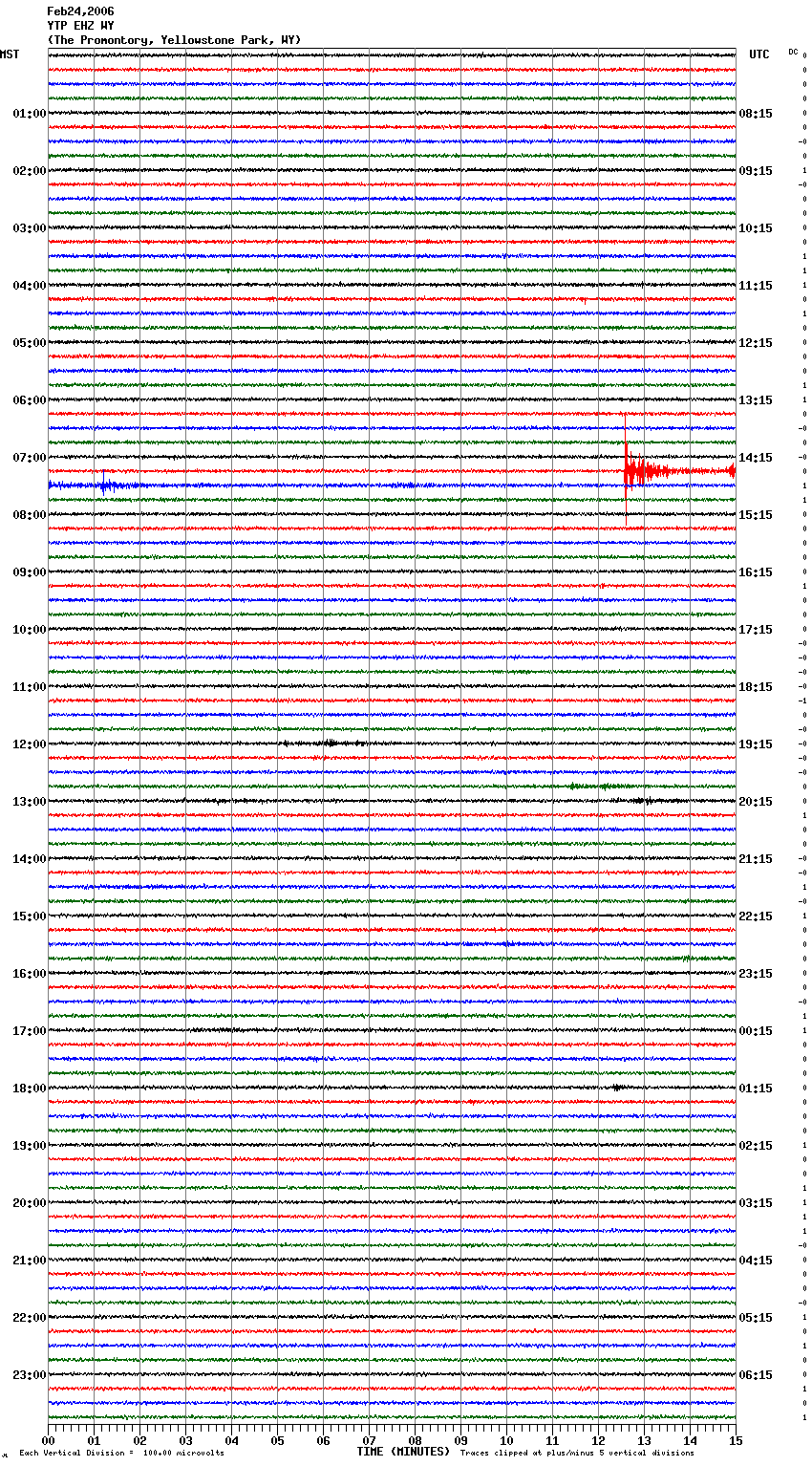Click the black burst on the 18:00 trace
The width and height of the screenshot is (812, 1466).
(x=618, y=1088)
